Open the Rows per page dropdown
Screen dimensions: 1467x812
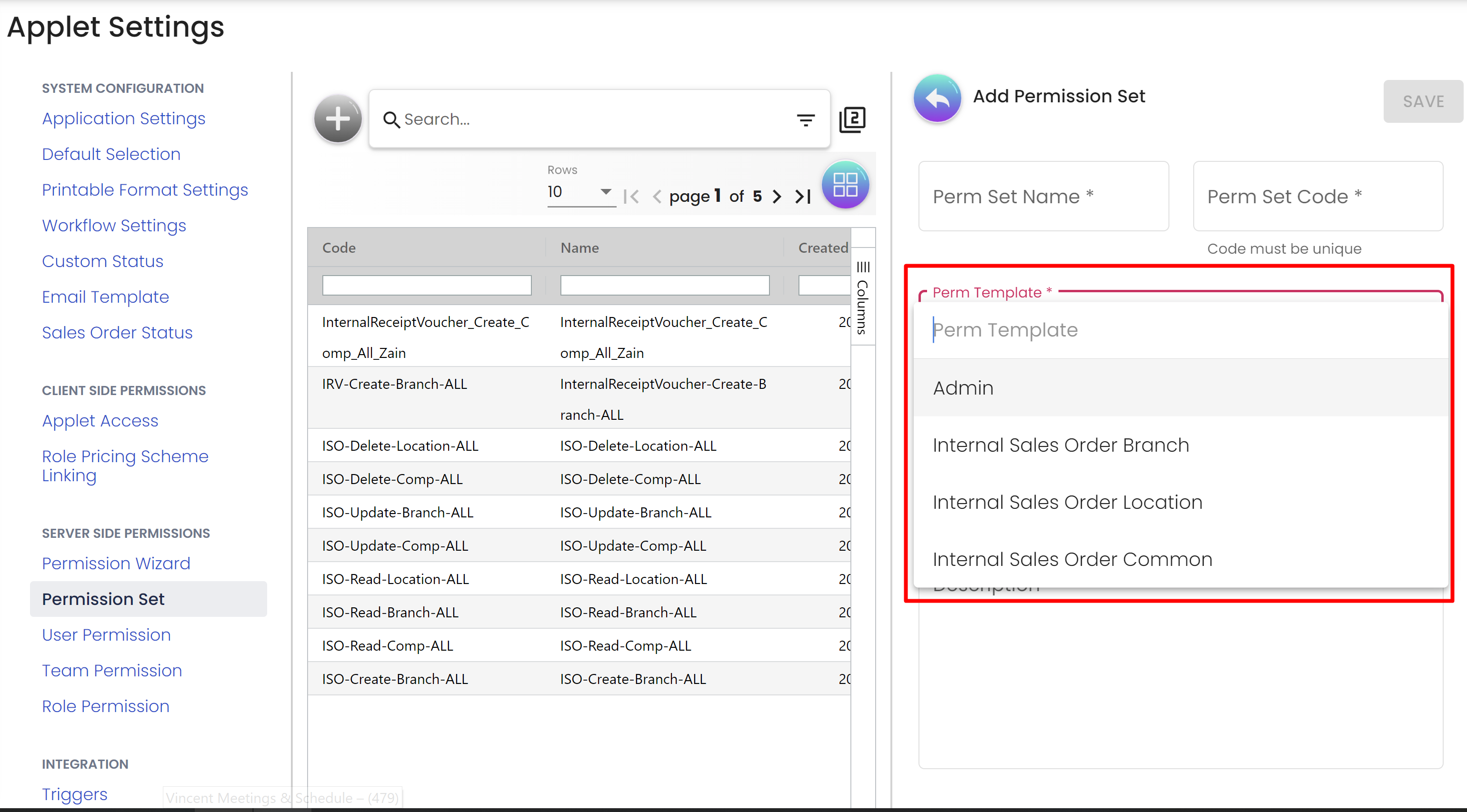[580, 192]
